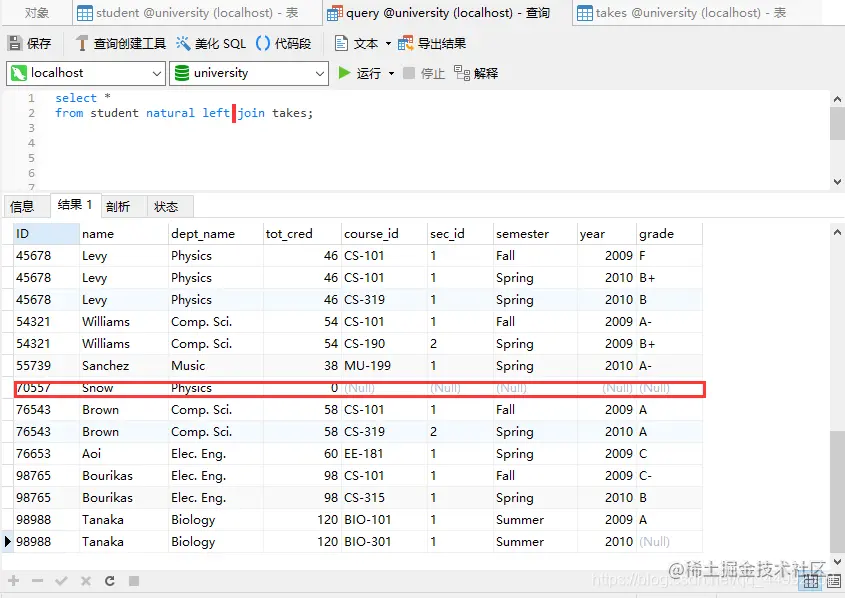The image size is (845, 598).
Task: Select the grade C- cell for Bourikas
Action: [x=669, y=476]
